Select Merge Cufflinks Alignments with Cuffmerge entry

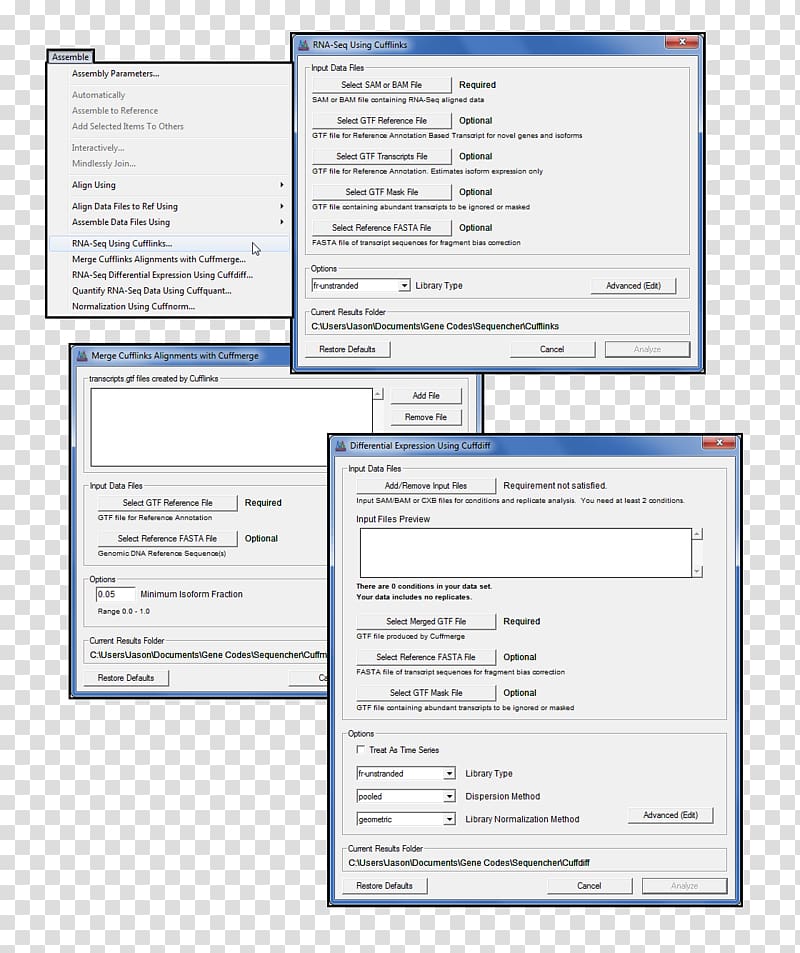point(170,259)
